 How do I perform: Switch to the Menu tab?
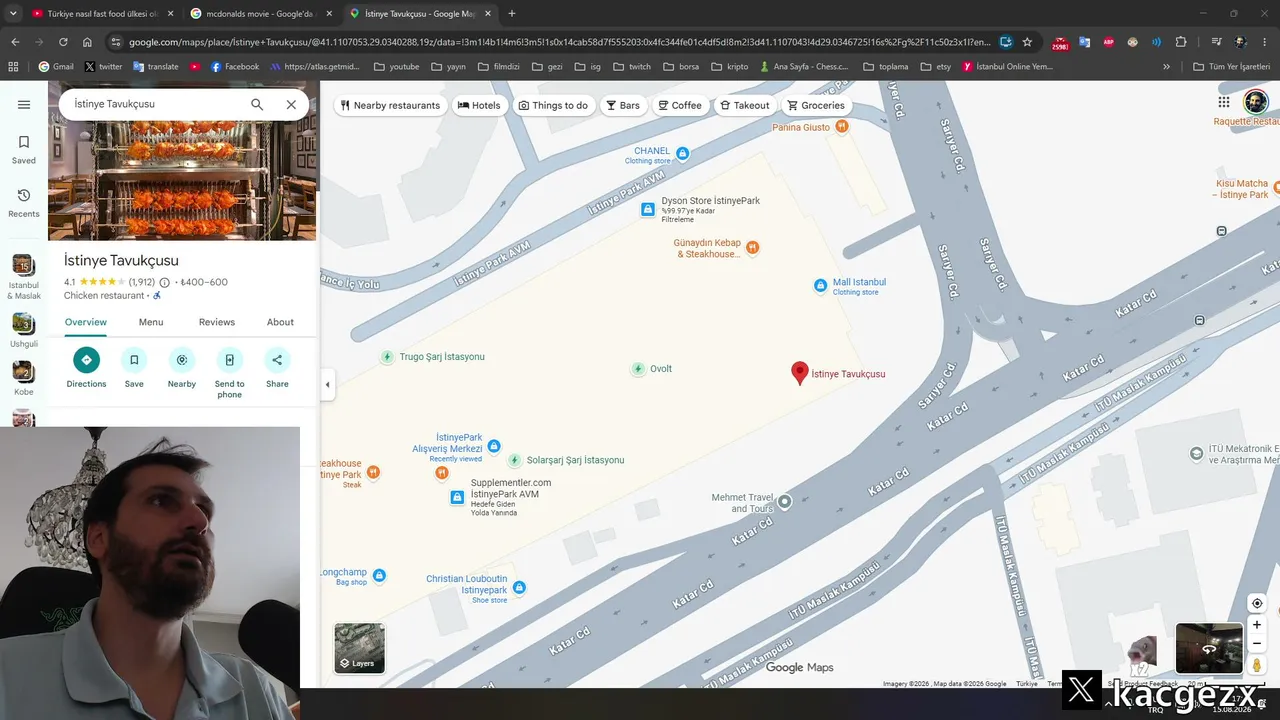(151, 322)
